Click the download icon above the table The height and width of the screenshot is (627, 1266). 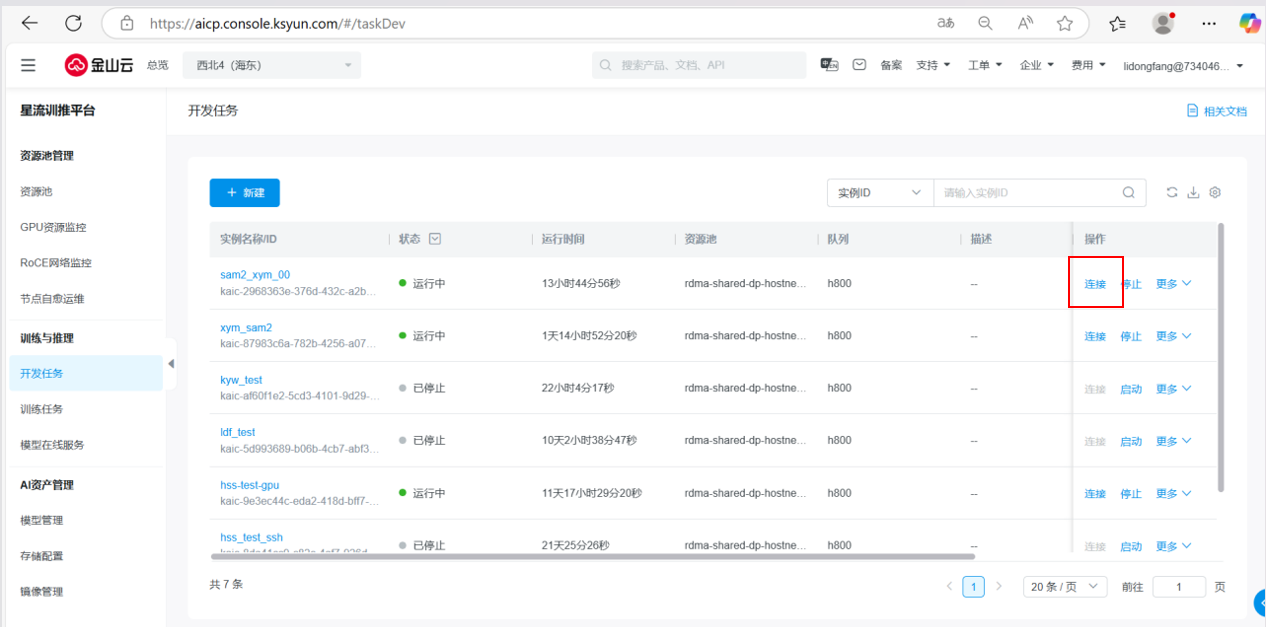tap(1193, 193)
